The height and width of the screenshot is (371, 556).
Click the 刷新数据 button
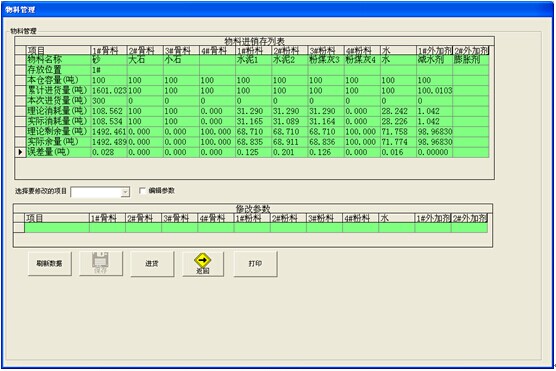(50, 264)
